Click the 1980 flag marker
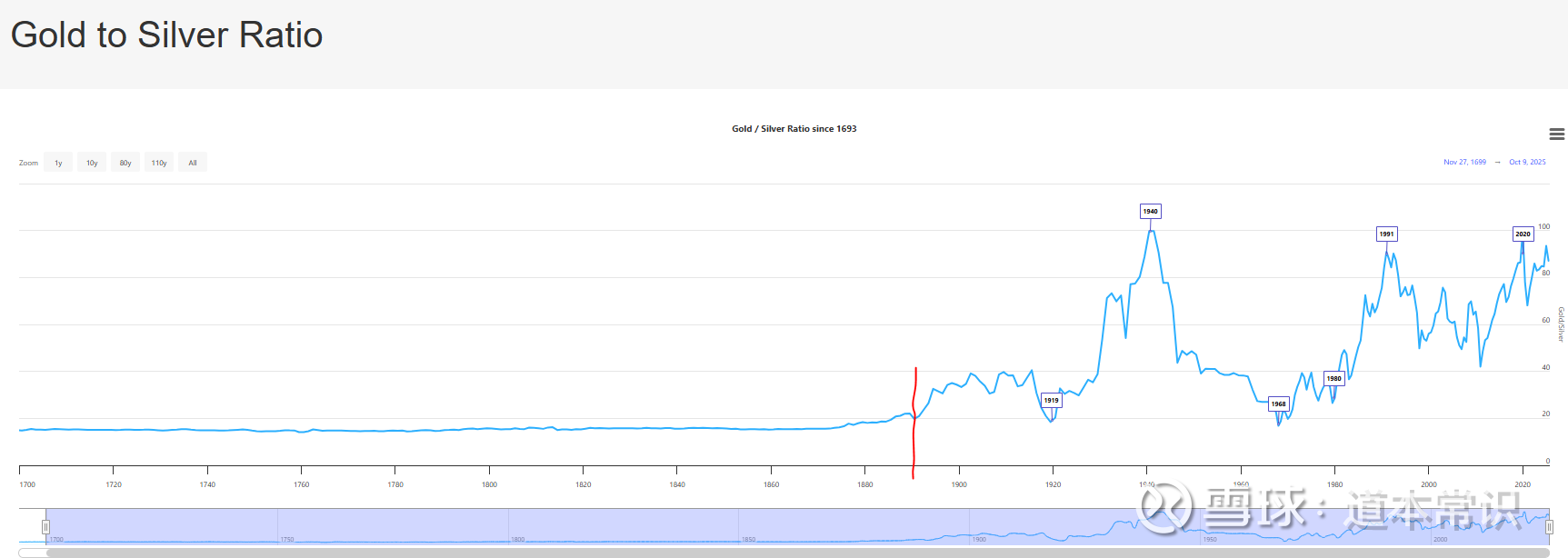The image size is (1568, 558). point(1333,378)
